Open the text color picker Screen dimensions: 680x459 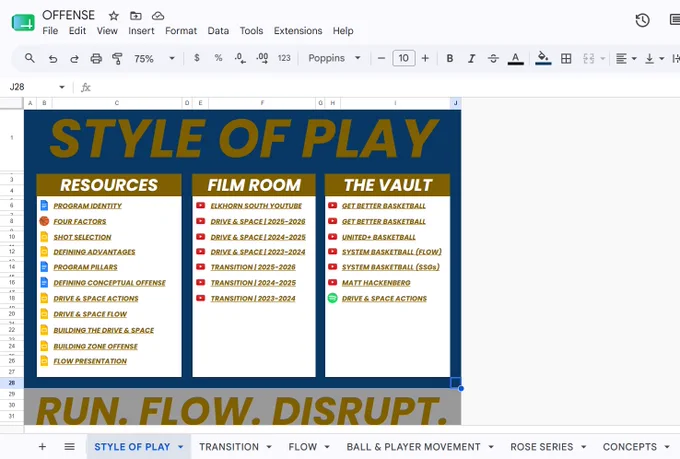point(515,58)
